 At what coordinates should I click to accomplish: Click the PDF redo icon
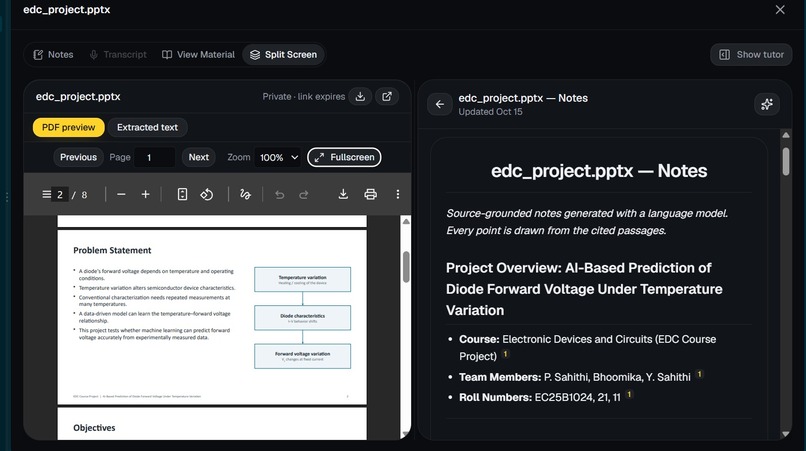pyautogui.click(x=304, y=194)
